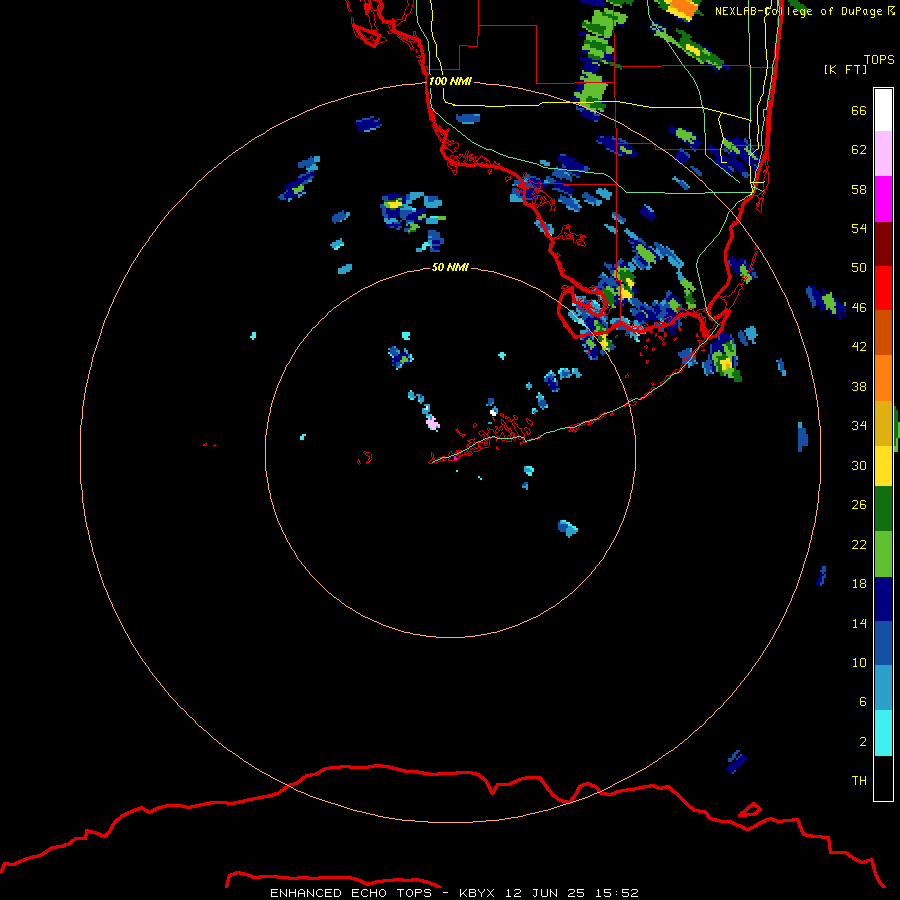Viewport: 900px width, 900px height.
Task: Click the '[K FT]' units label
Action: 845,69
